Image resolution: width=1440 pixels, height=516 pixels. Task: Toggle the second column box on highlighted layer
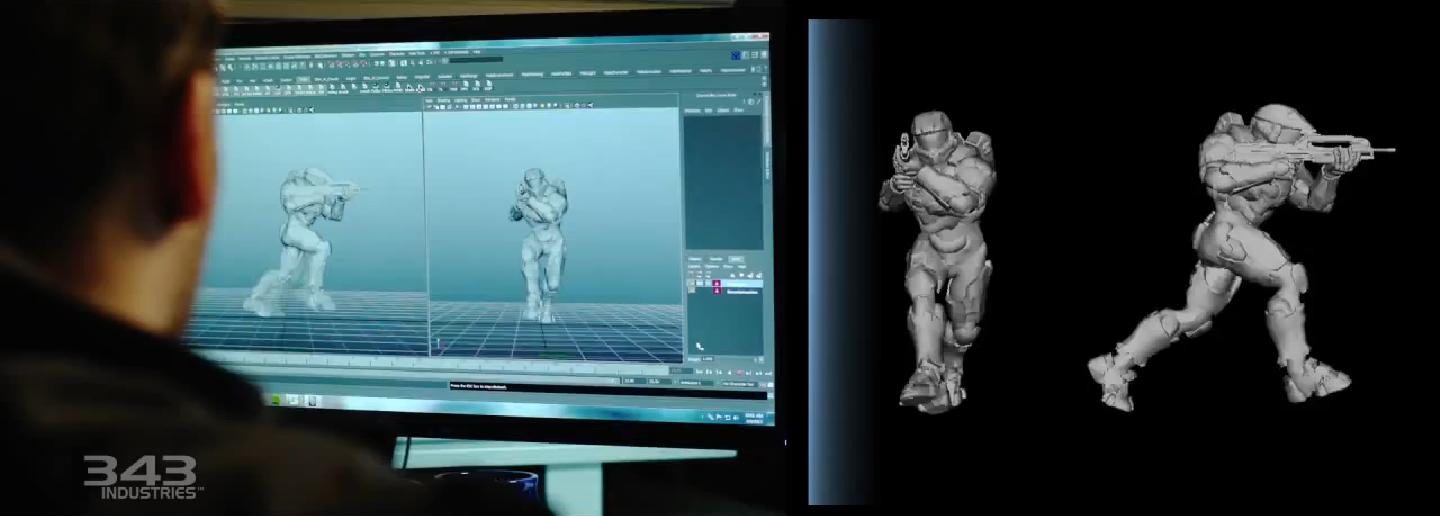pos(701,284)
